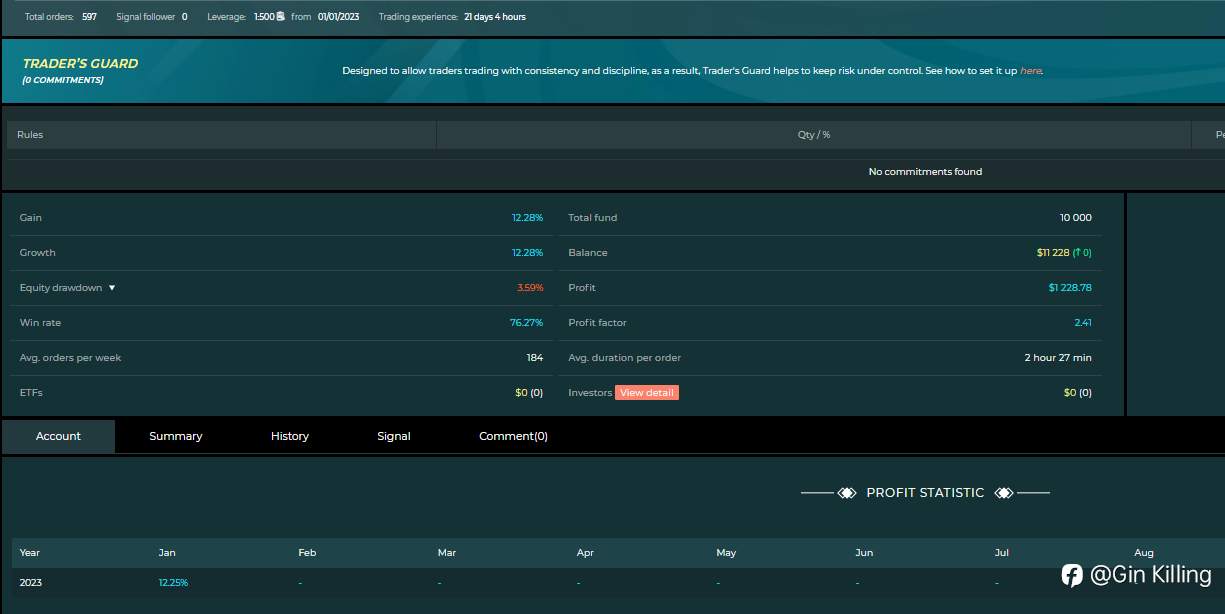Click the @Gin Killing watermark text
Image resolution: width=1225 pixels, height=614 pixels.
(1151, 575)
